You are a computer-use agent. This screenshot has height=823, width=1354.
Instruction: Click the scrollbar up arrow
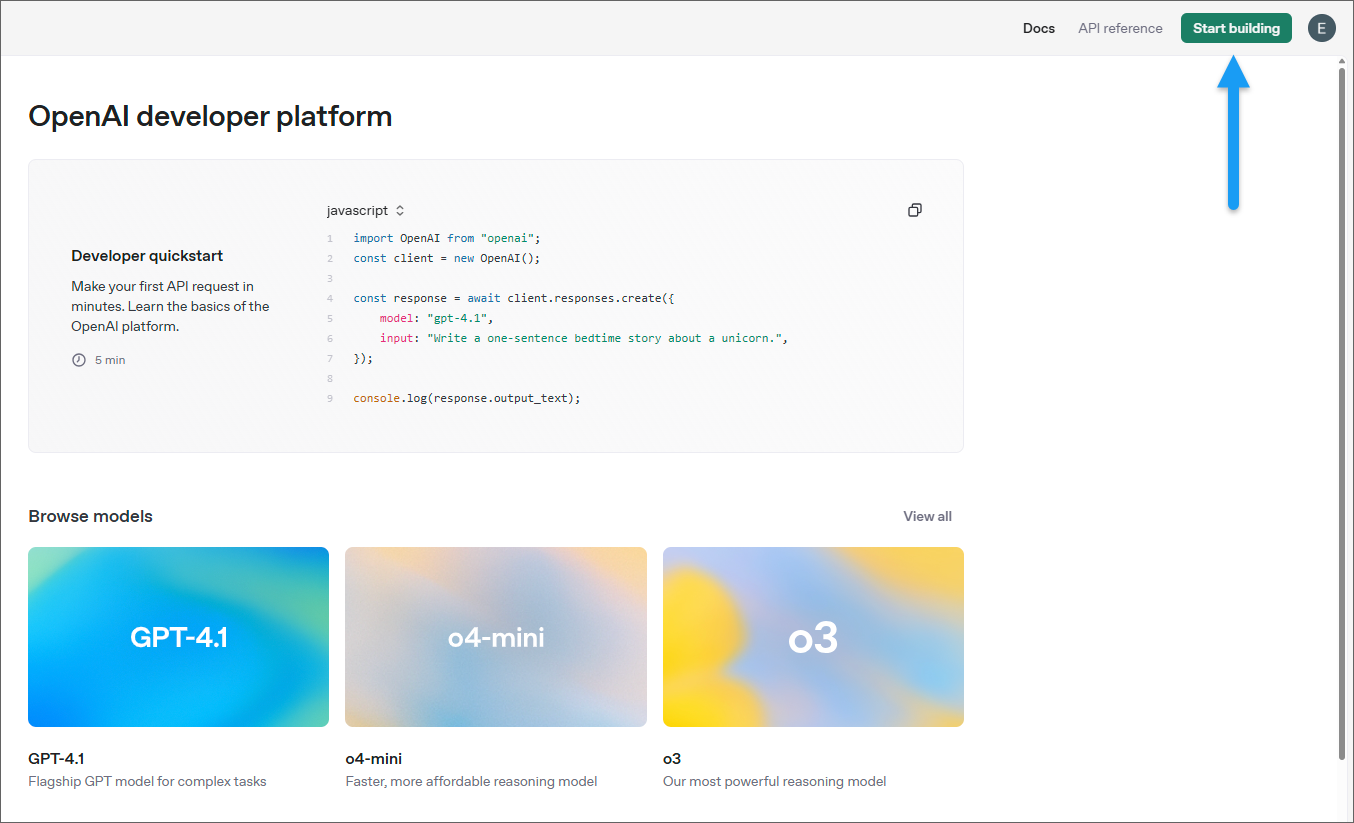(1342, 61)
